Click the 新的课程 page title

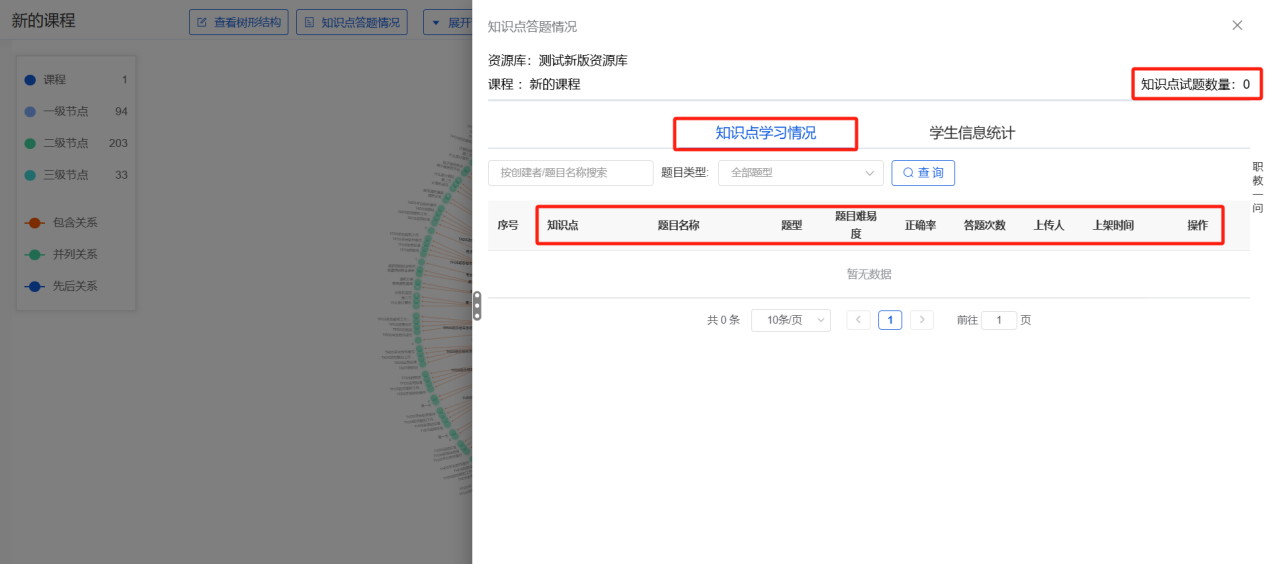pyautogui.click(x=43, y=21)
